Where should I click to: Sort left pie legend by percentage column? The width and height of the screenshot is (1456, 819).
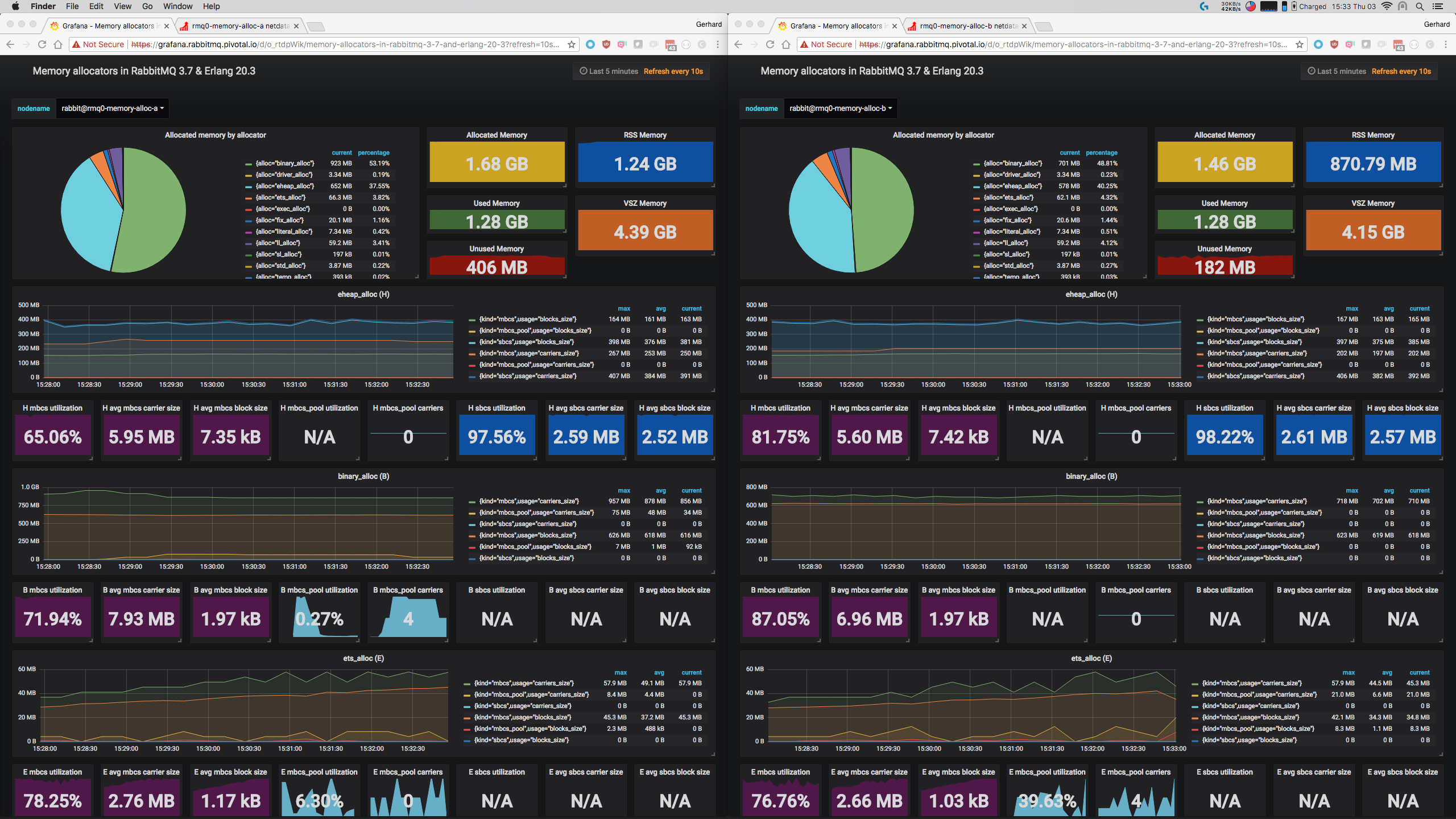374,152
